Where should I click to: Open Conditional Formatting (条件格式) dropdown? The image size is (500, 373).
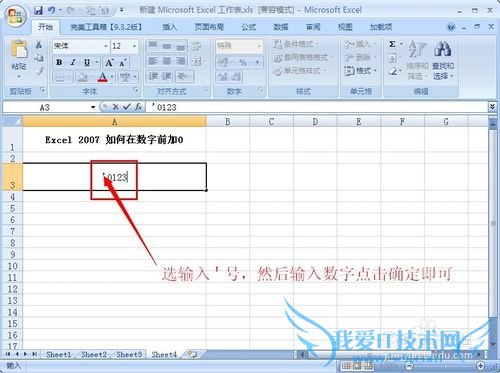(296, 44)
